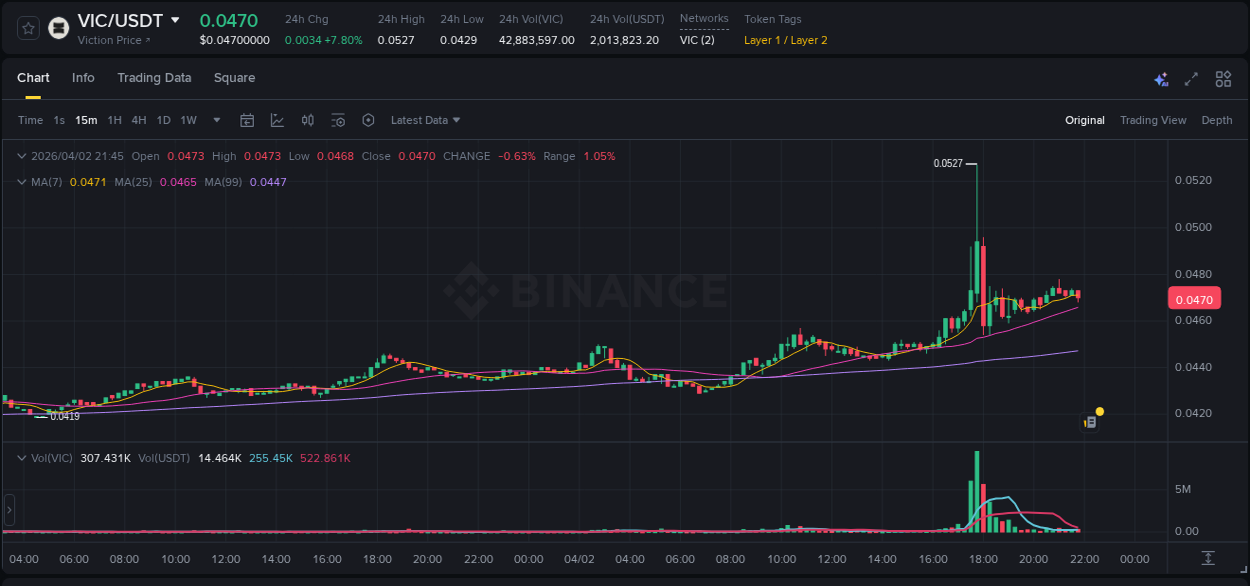Open the AI chart analysis tool
Image resolution: width=1250 pixels, height=586 pixels.
(x=1160, y=77)
